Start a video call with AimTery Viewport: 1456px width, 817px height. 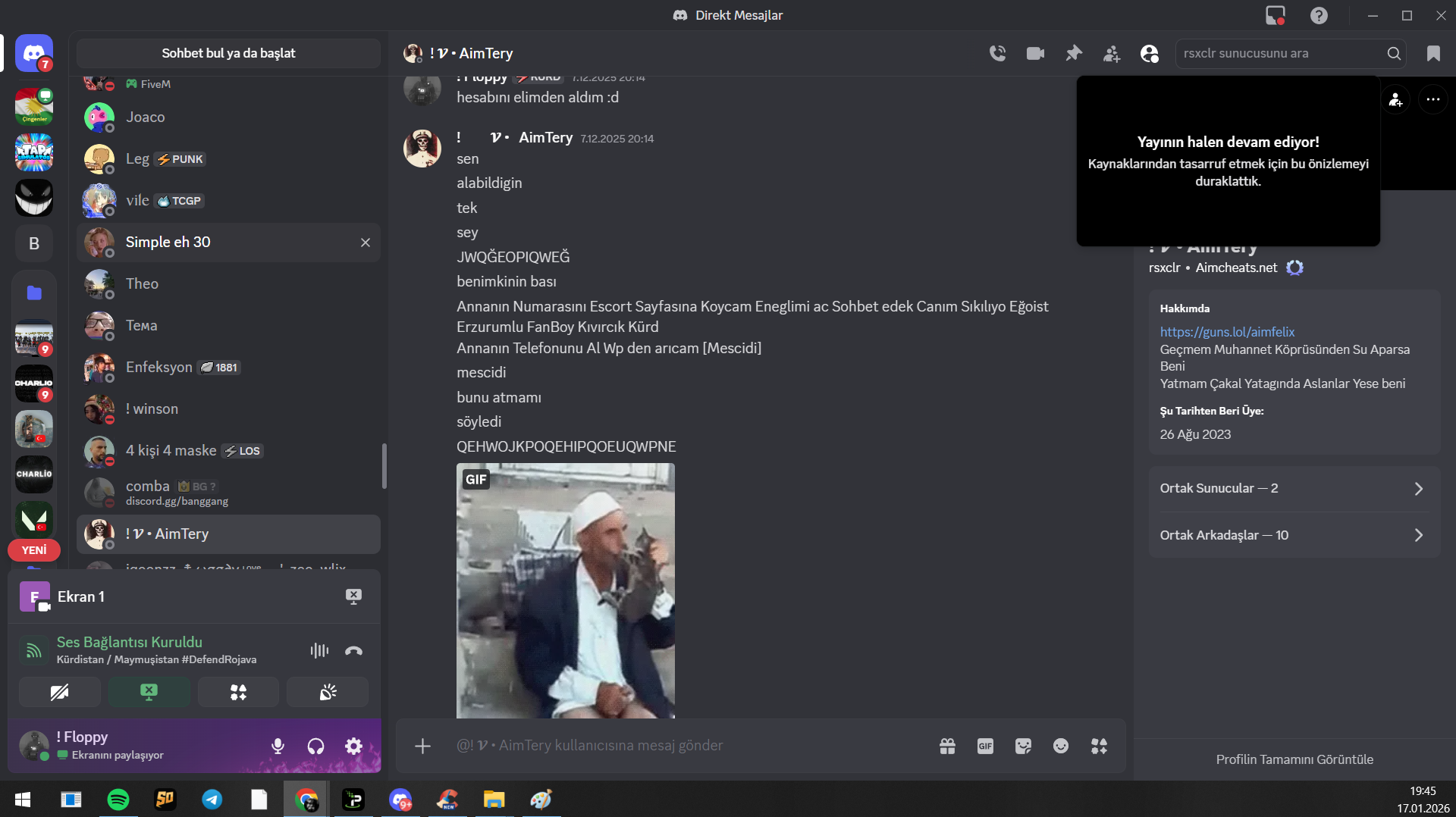pos(1035,53)
